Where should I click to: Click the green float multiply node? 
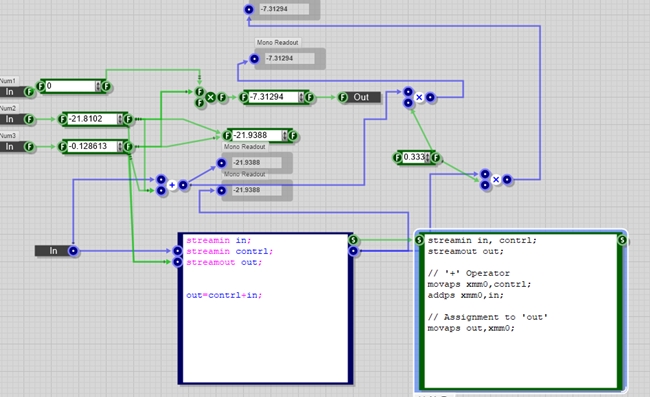(211, 97)
